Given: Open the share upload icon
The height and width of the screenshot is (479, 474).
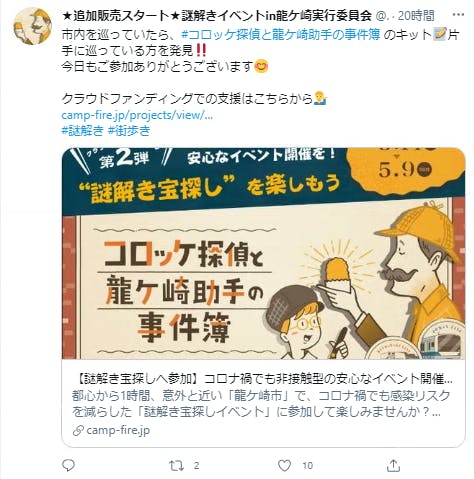Looking at the screenshot, I should 393,465.
